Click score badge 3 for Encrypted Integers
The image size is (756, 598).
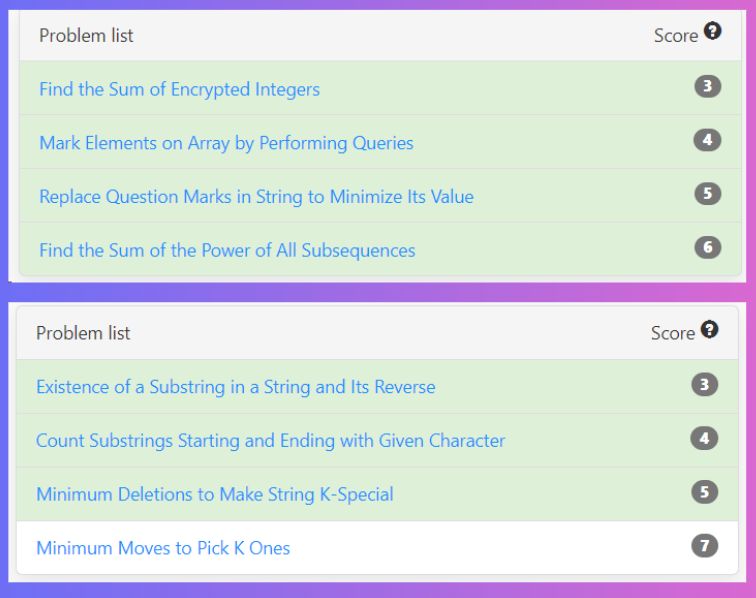coord(707,86)
